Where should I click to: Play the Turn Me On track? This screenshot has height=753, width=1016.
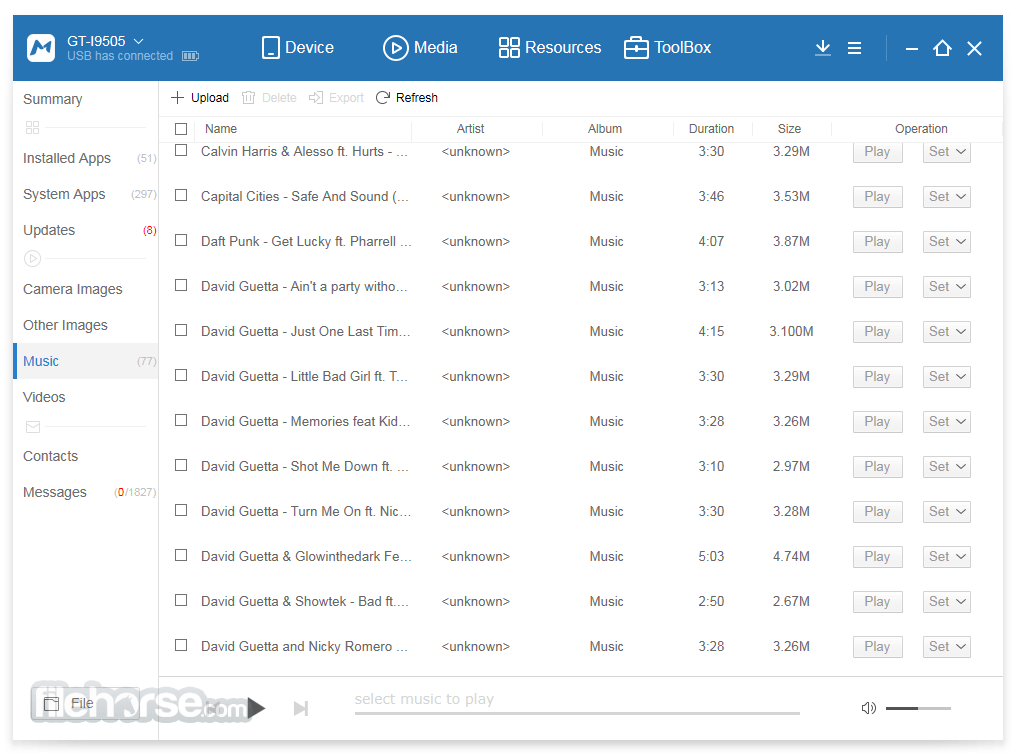(x=877, y=512)
